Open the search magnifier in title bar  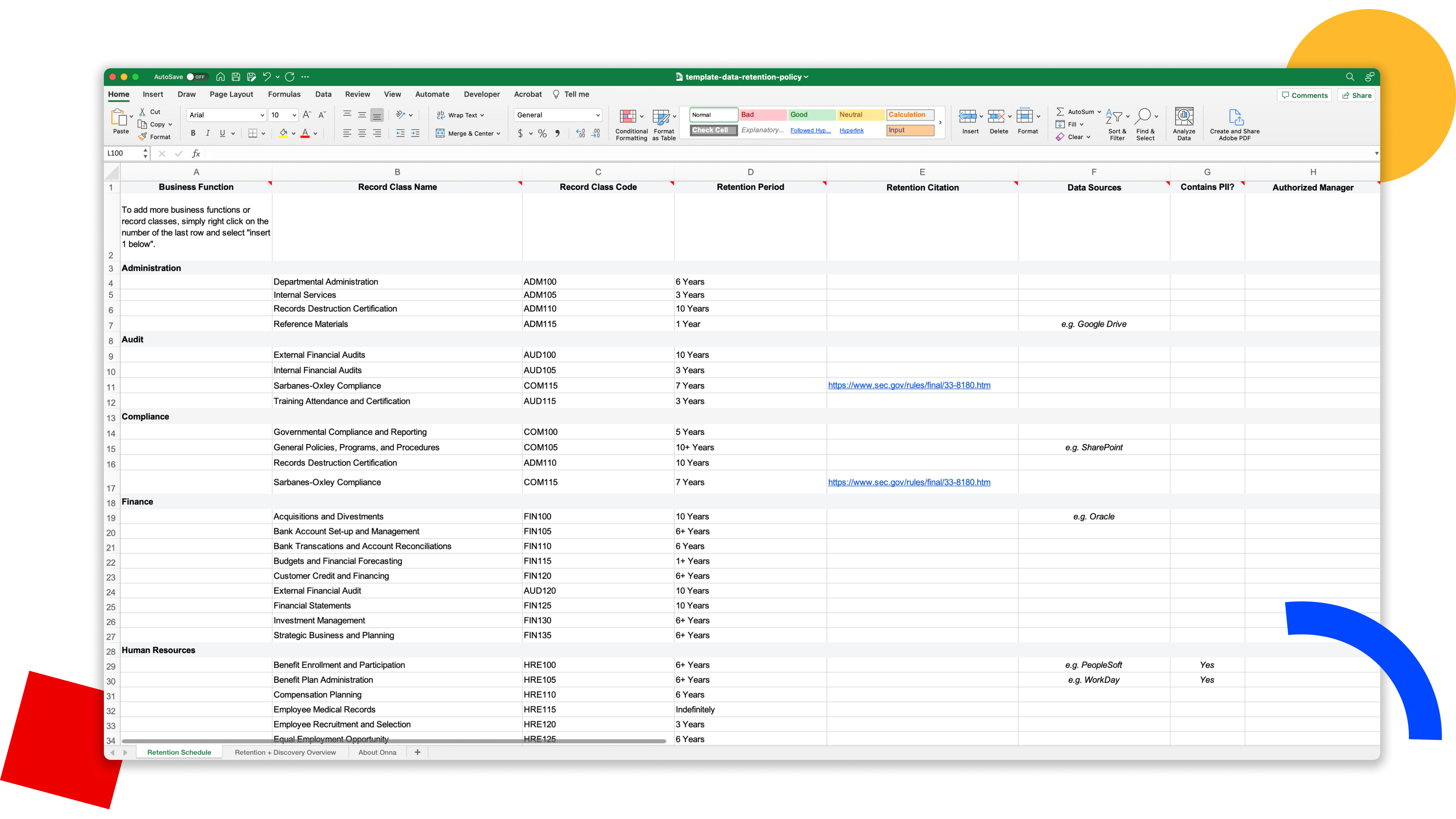coord(1350,77)
